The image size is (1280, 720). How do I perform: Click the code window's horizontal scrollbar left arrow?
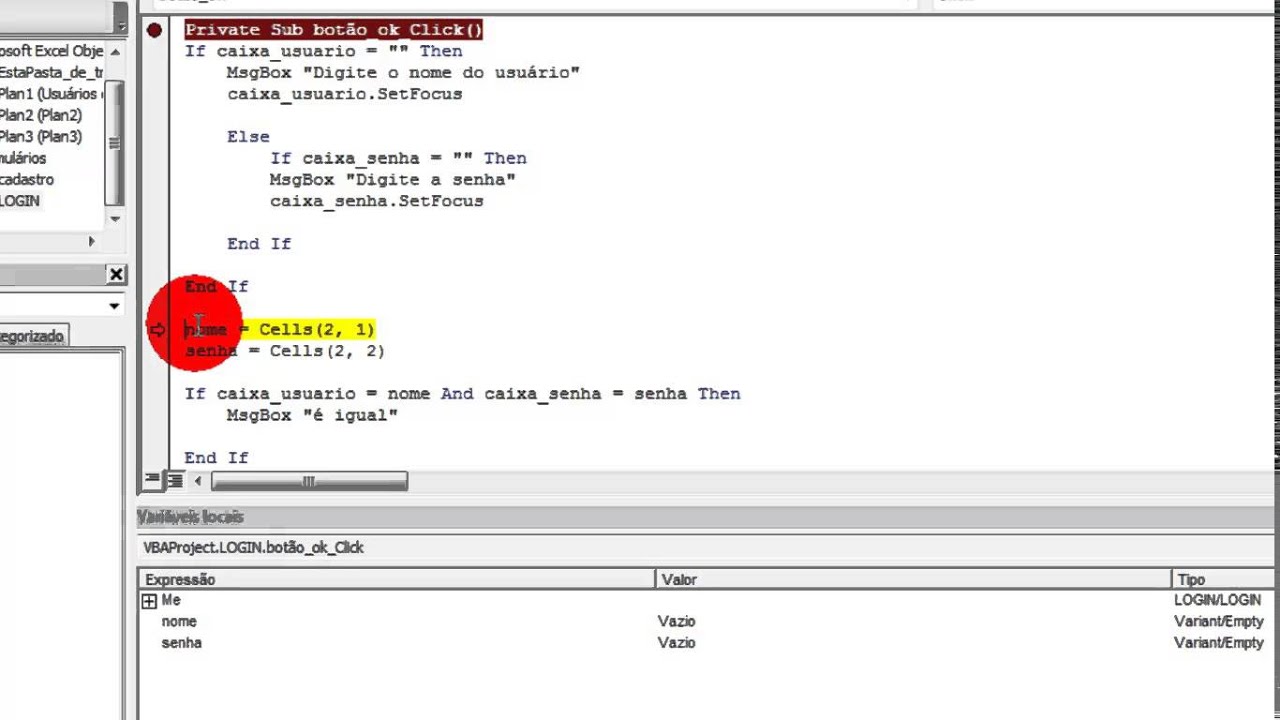(x=198, y=482)
